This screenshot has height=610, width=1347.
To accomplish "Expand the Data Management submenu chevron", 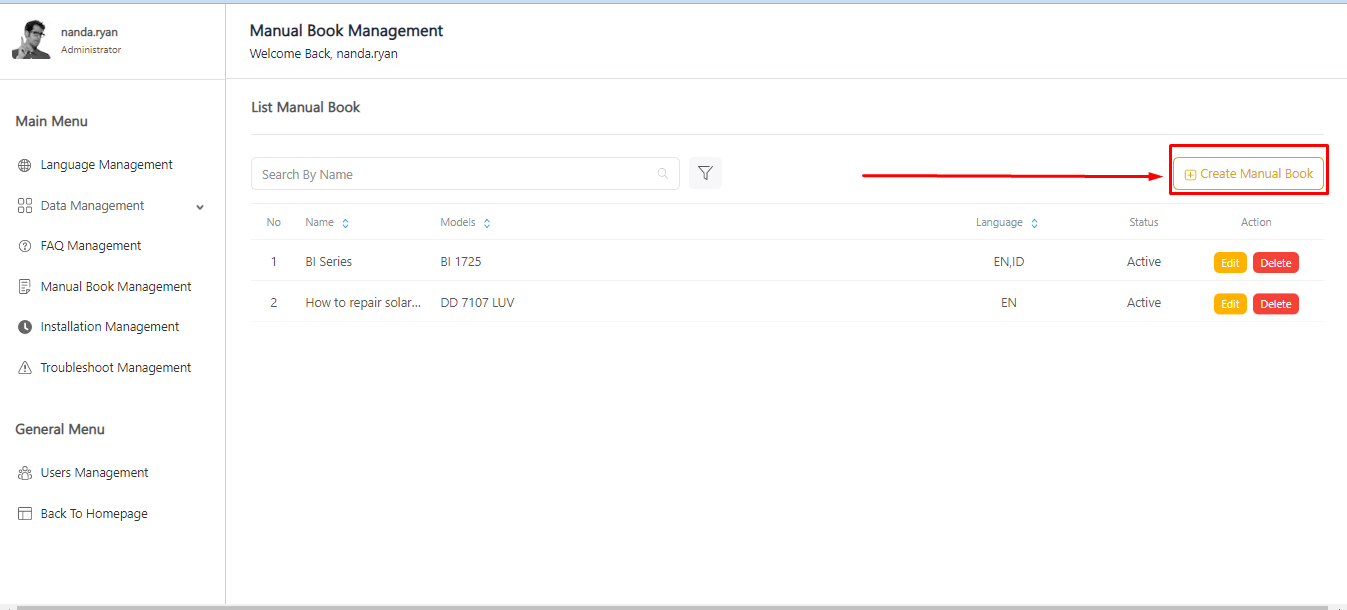I will [200, 207].
